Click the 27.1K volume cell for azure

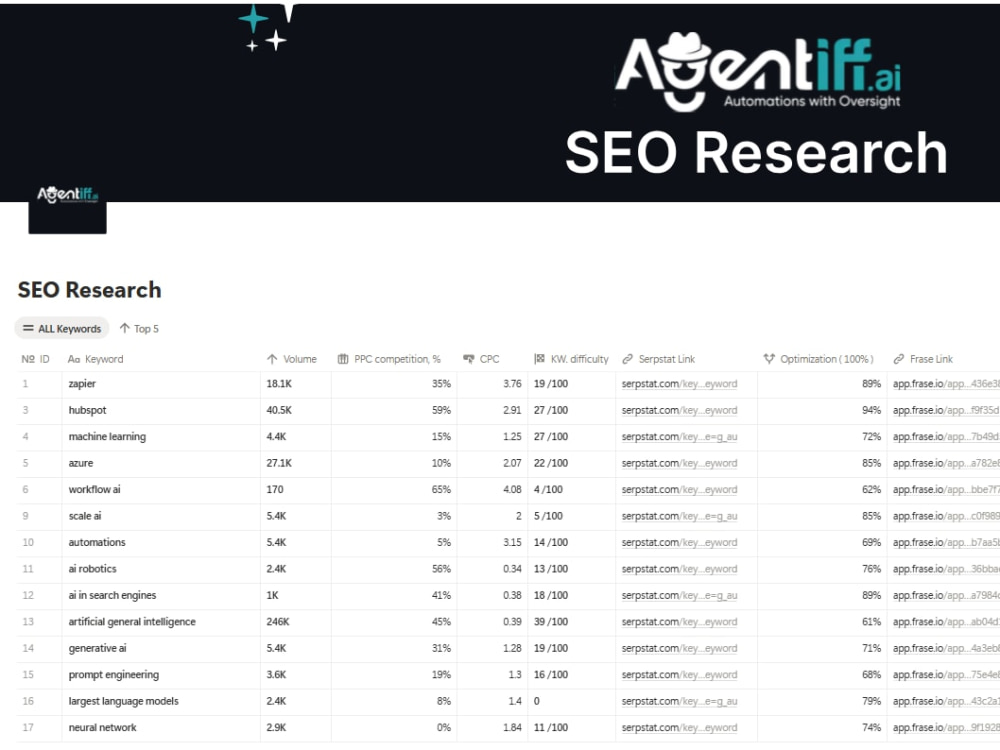tap(295, 463)
